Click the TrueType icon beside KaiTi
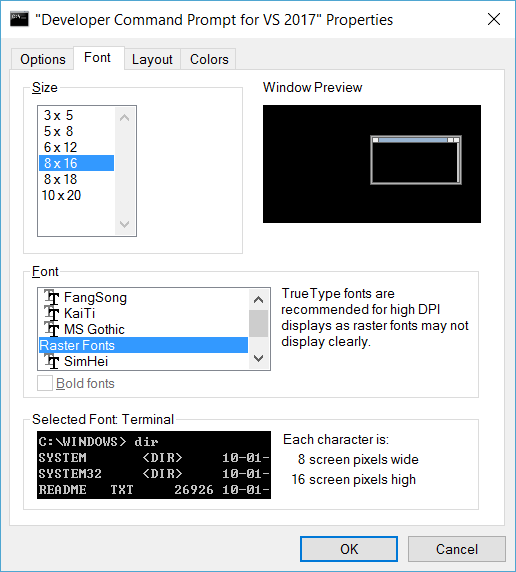Image resolution: width=516 pixels, height=572 pixels. click(52, 313)
